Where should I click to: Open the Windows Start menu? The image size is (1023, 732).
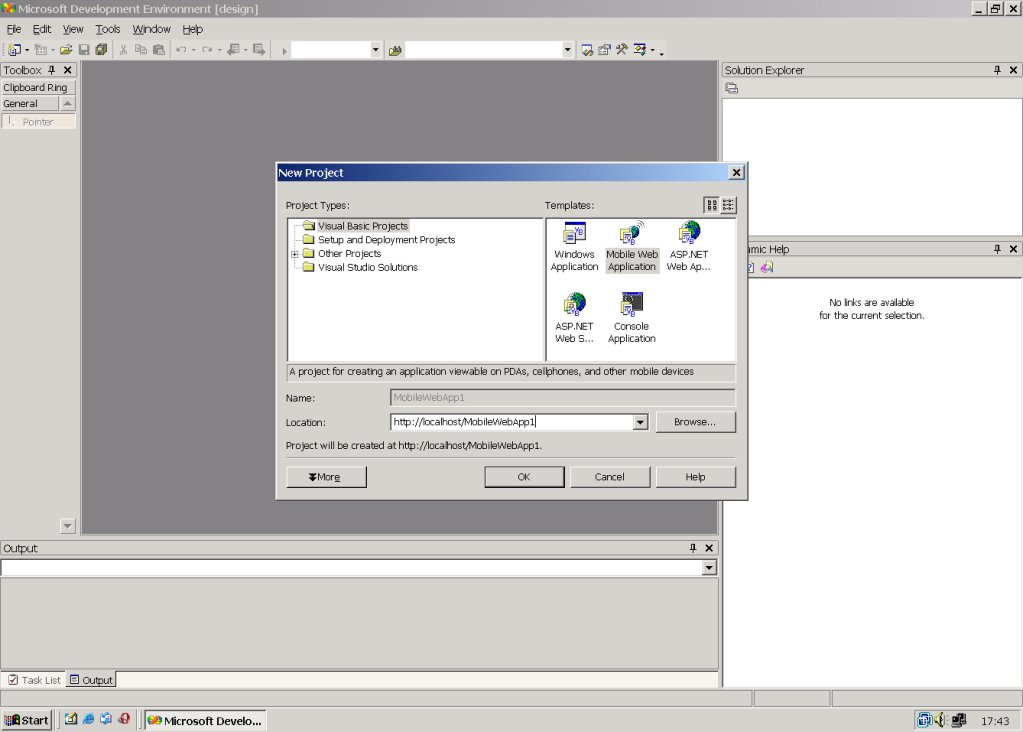click(26, 720)
